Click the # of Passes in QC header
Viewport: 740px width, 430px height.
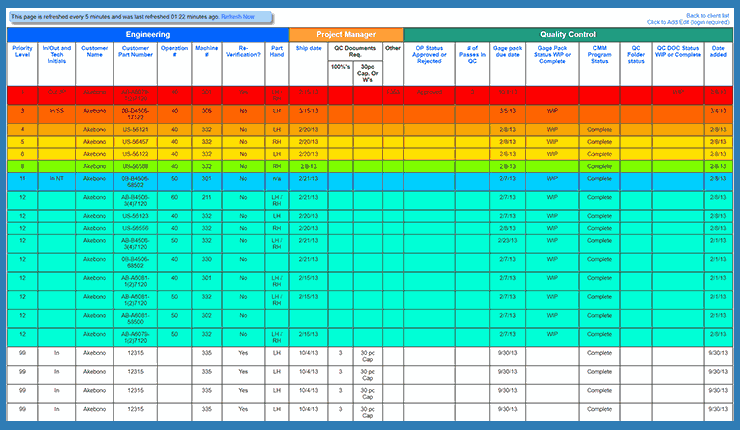472,55
